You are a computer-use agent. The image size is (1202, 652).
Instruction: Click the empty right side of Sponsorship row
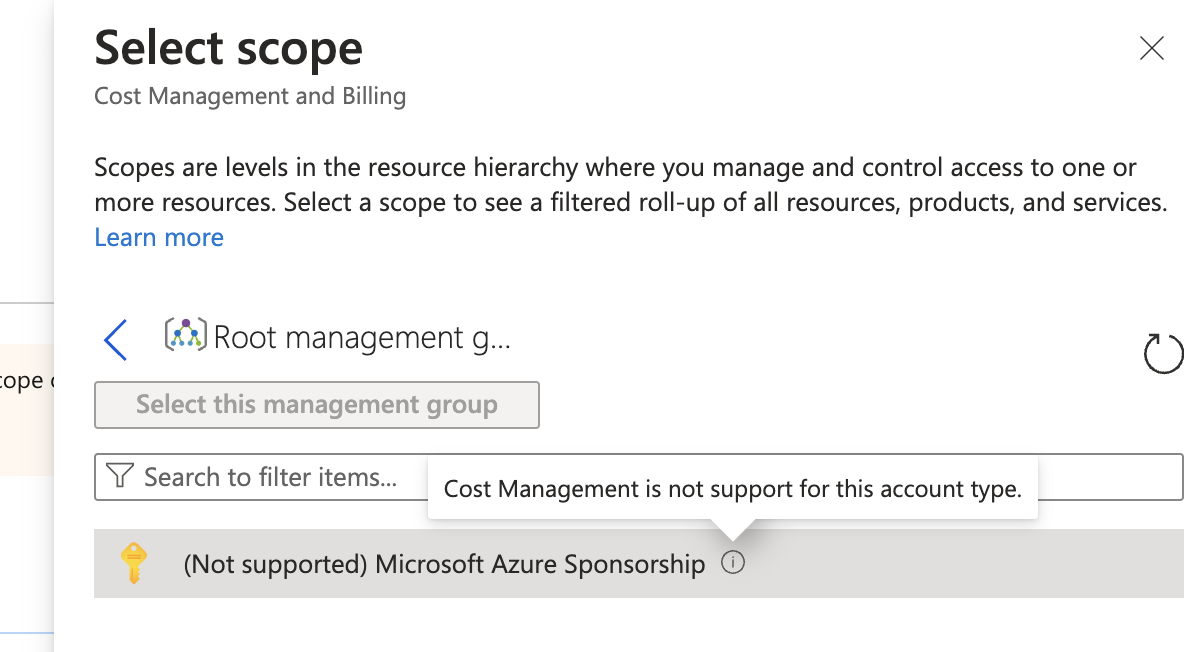[960, 564]
